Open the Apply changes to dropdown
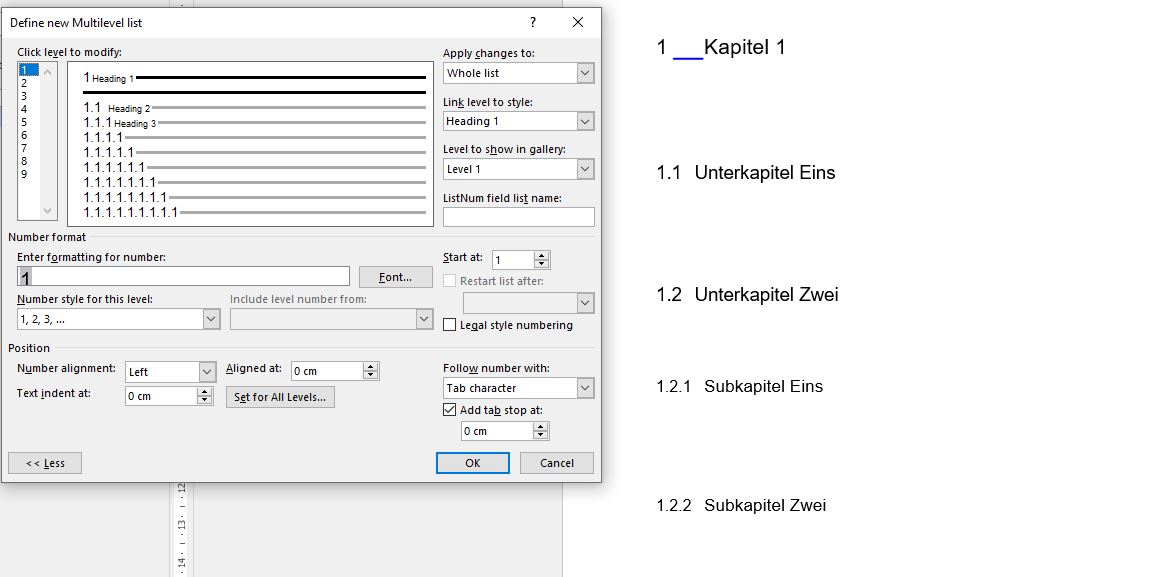The width and height of the screenshot is (1156, 577). coord(585,73)
